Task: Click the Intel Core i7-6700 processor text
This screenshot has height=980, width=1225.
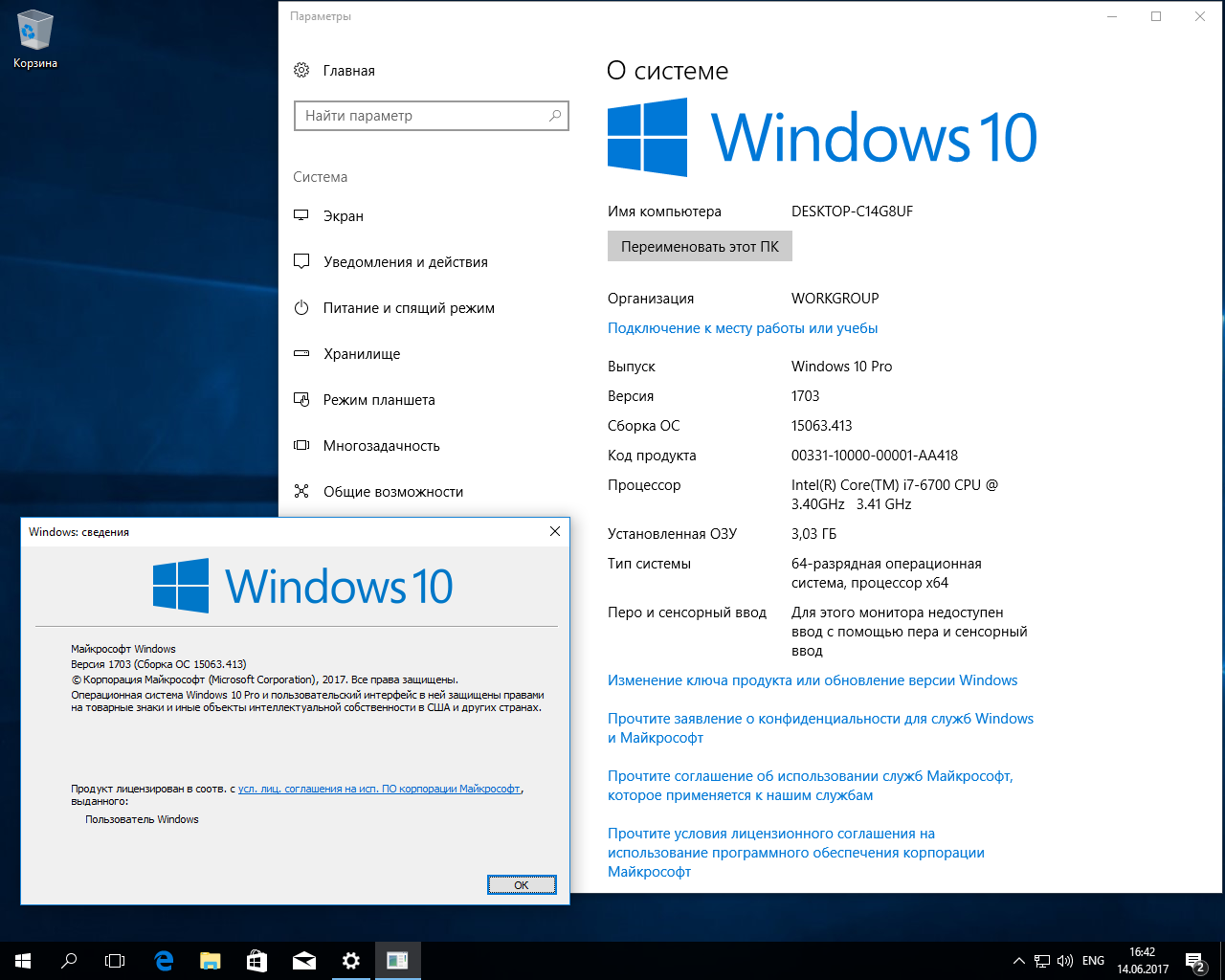Action: [x=894, y=495]
